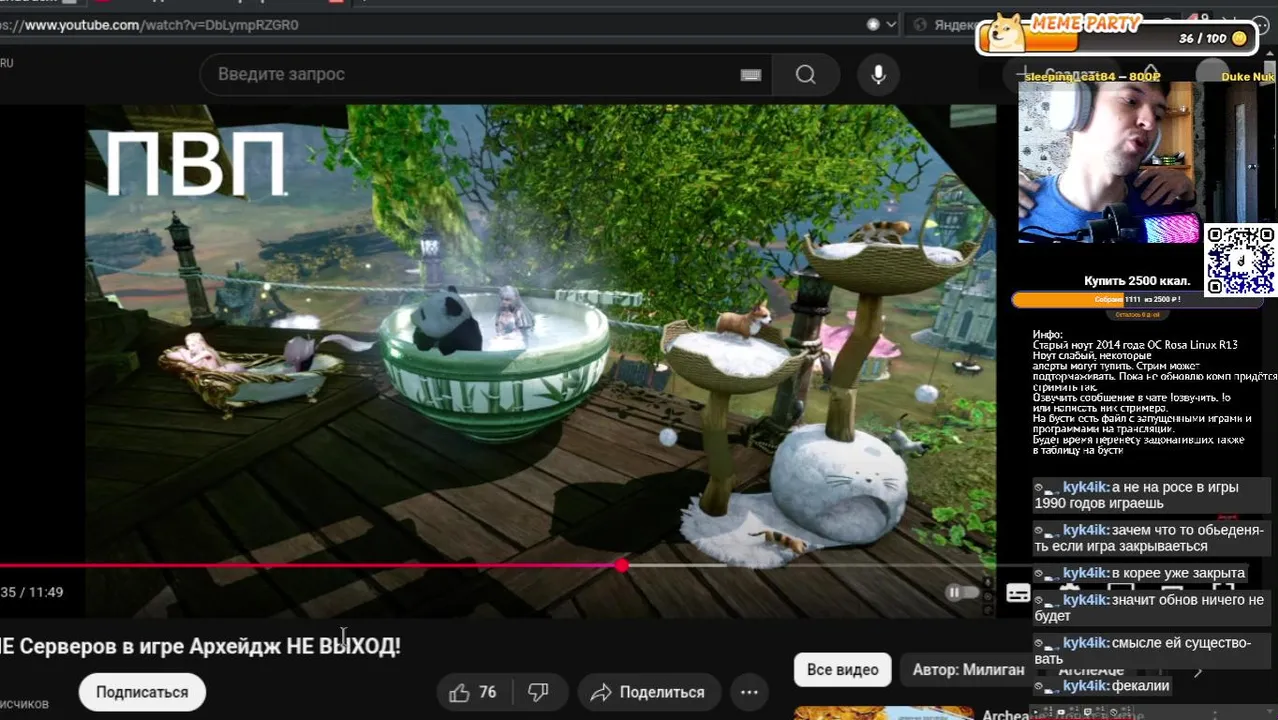
Task: Click the "Купить 2500 ккал." donation goal text
Action: click(1137, 281)
